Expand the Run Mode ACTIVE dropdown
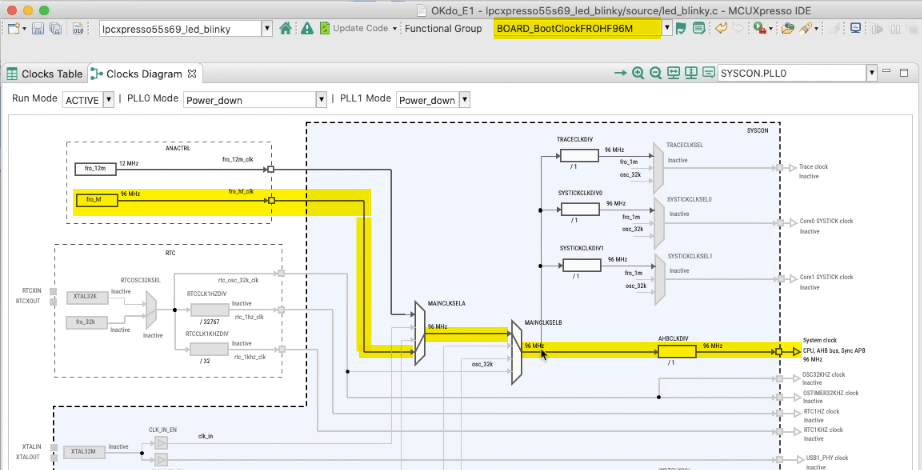The width and height of the screenshot is (922, 470). tap(108, 100)
